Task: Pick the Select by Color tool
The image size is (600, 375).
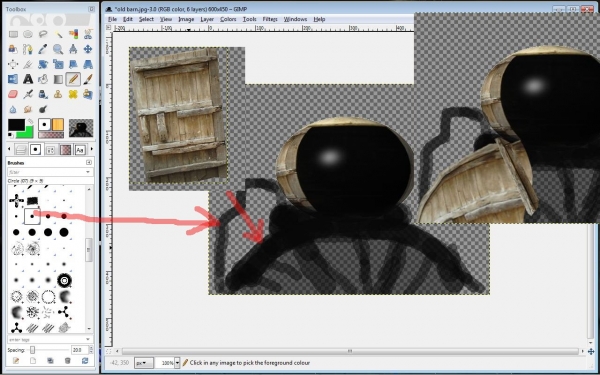Action: (73, 34)
